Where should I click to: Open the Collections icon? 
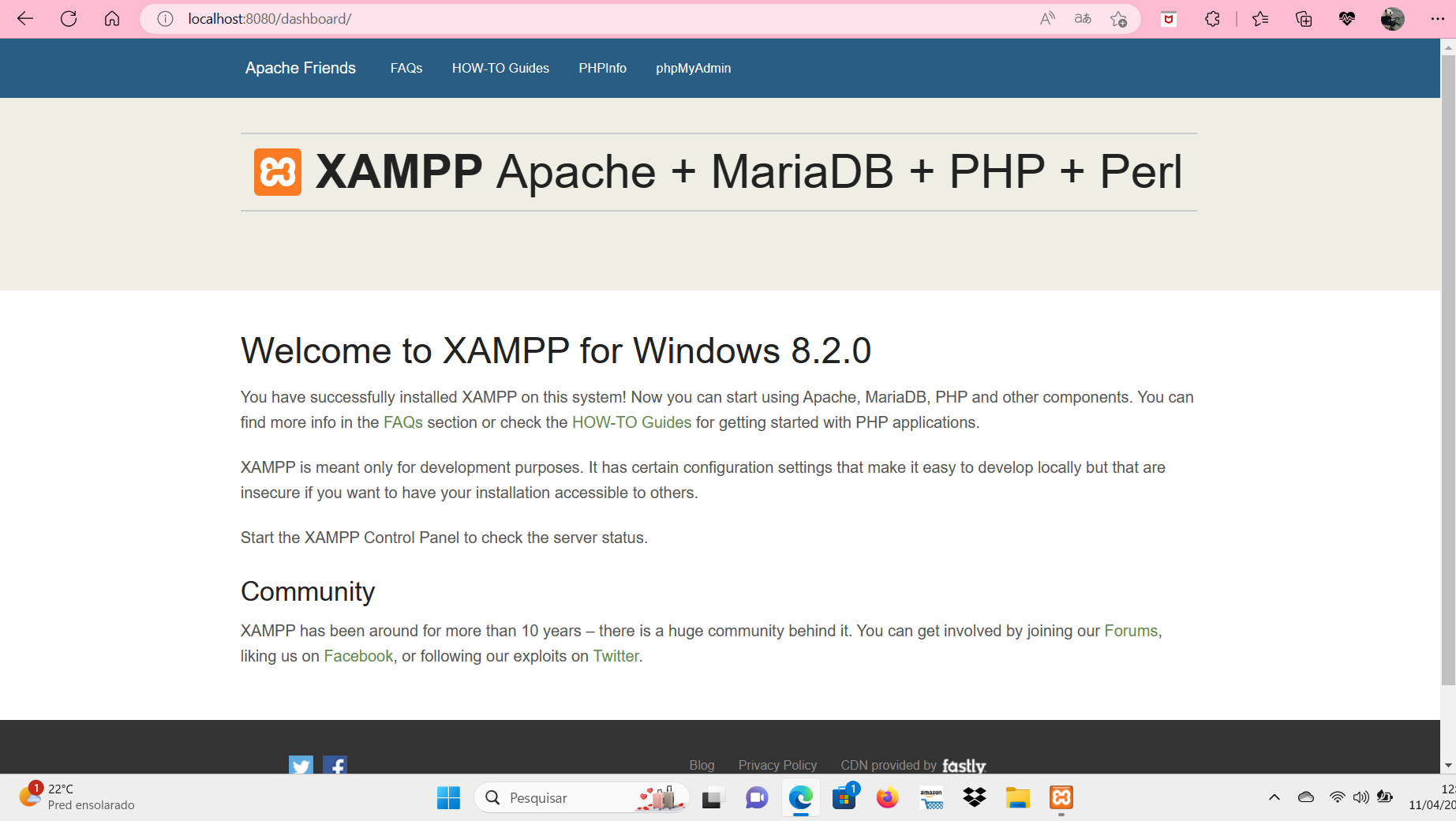coord(1304,19)
